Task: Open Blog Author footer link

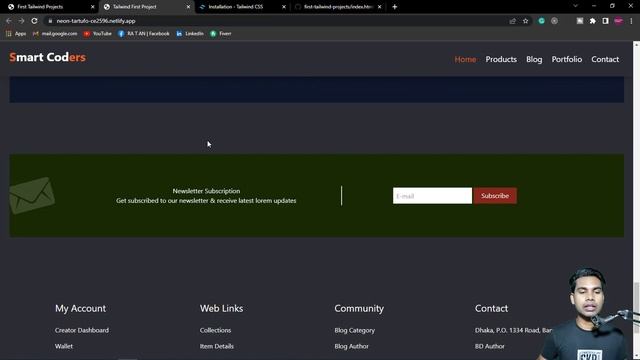Action: pos(351,346)
